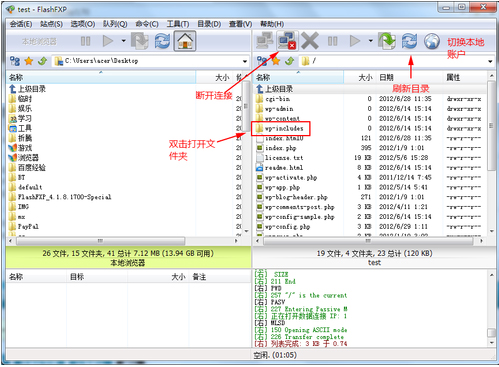499x367 pixels.
Task: Sort remote list by 大小 column header
Action: pyautogui.click(x=360, y=78)
